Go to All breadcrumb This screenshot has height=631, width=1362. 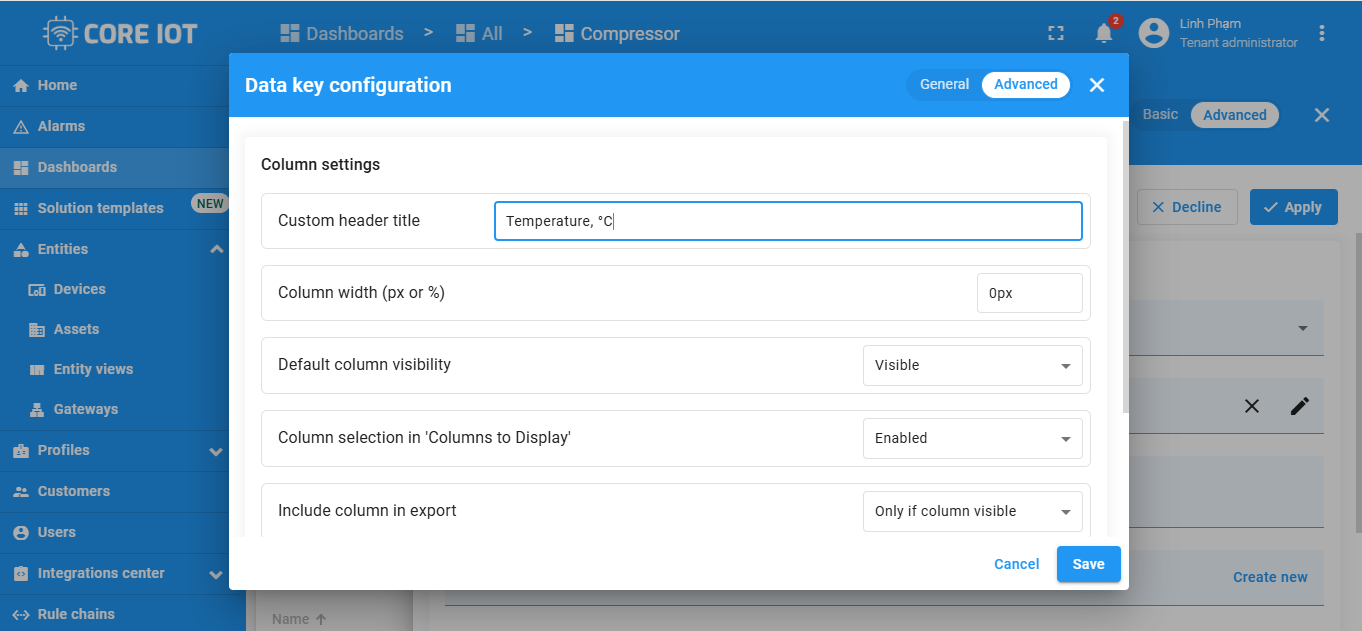[479, 34]
